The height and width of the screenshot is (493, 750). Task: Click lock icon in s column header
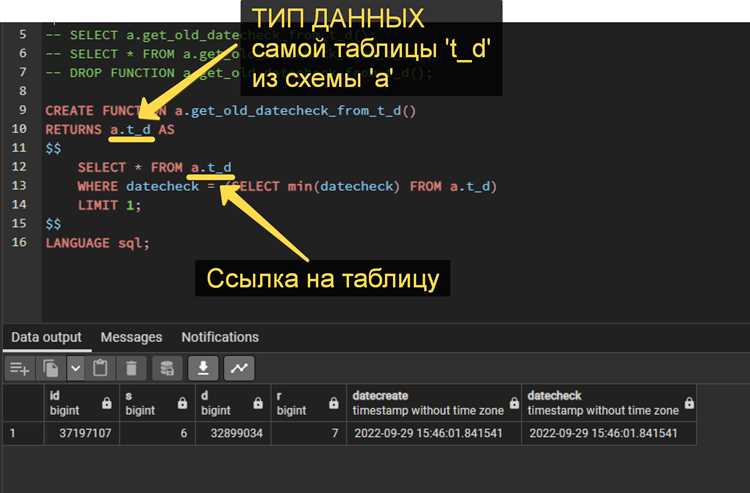(182, 403)
